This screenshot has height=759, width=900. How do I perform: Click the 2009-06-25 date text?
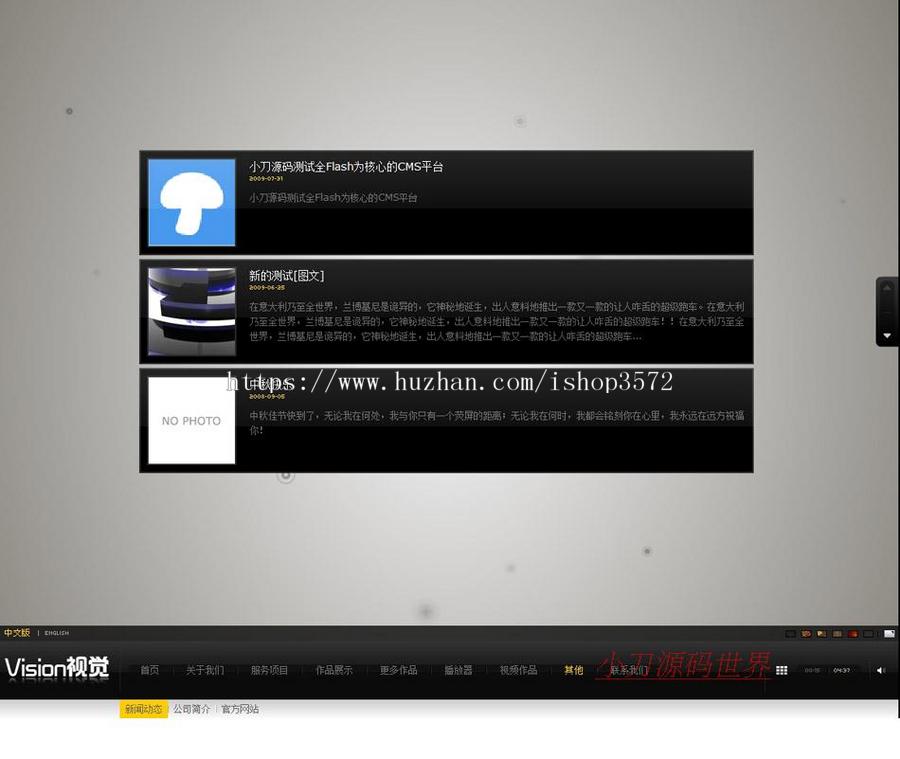(267, 287)
